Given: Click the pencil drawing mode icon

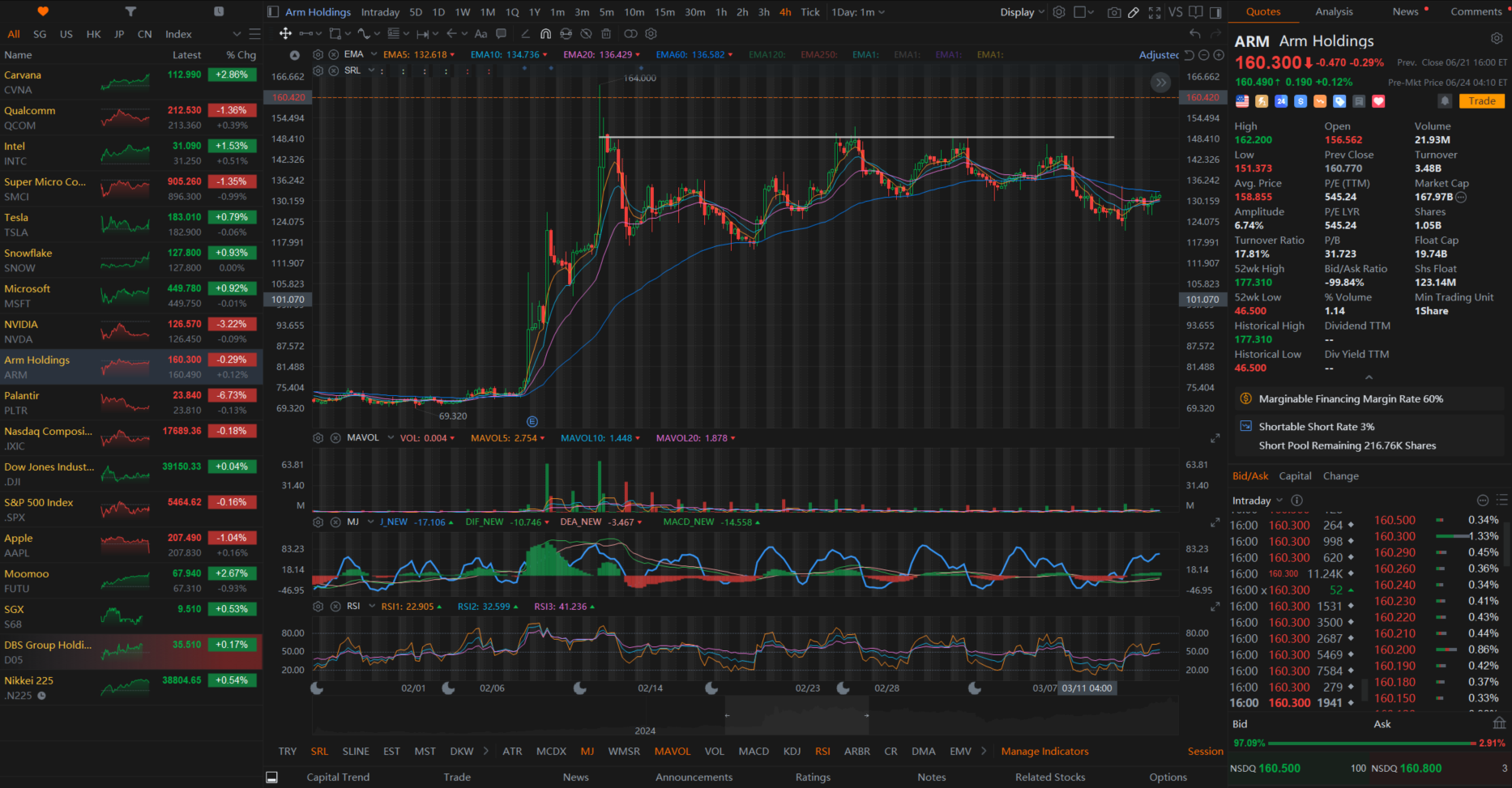Looking at the screenshot, I should (1134, 12).
